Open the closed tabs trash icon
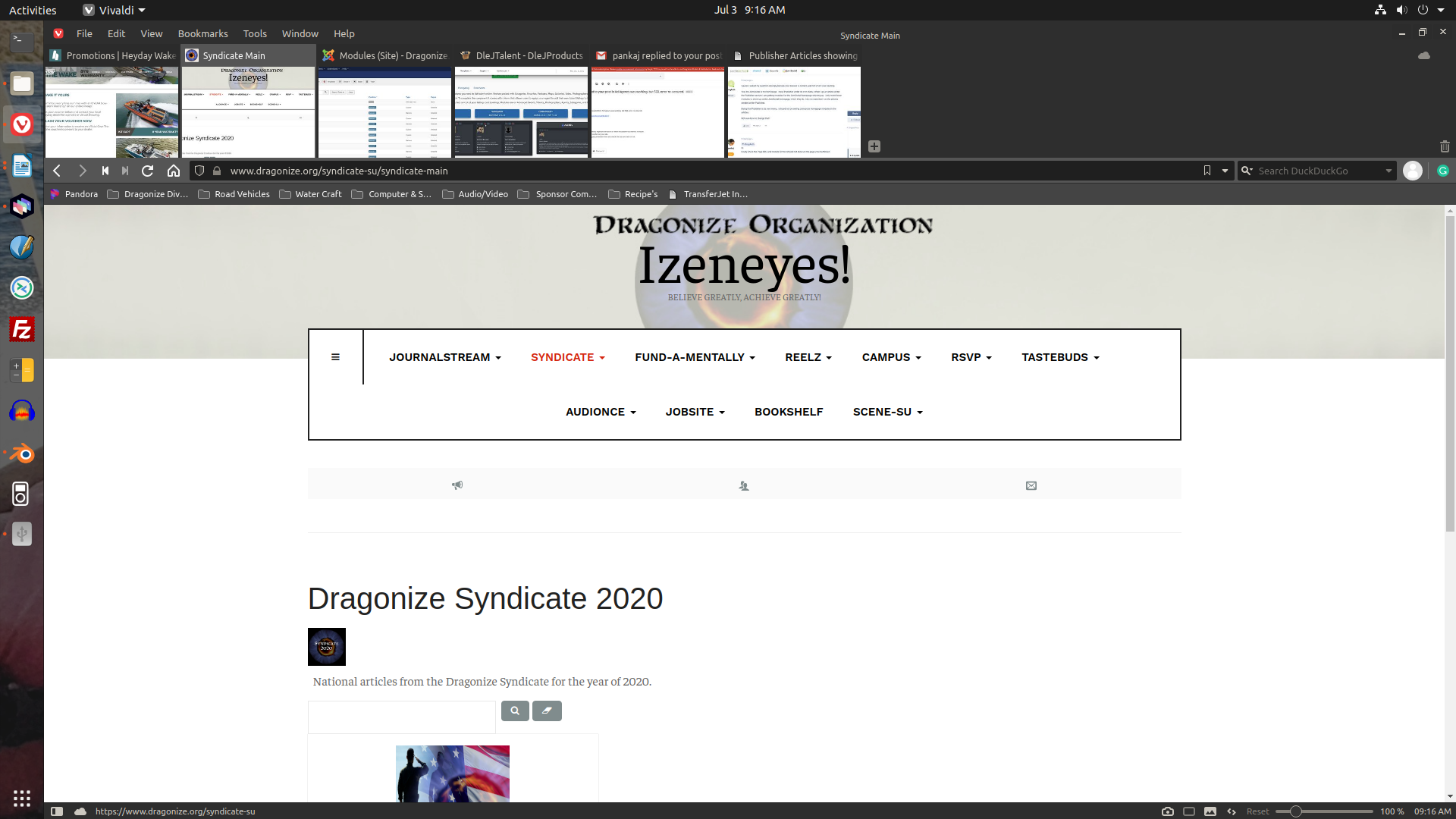The width and height of the screenshot is (1456, 819). point(1444,146)
